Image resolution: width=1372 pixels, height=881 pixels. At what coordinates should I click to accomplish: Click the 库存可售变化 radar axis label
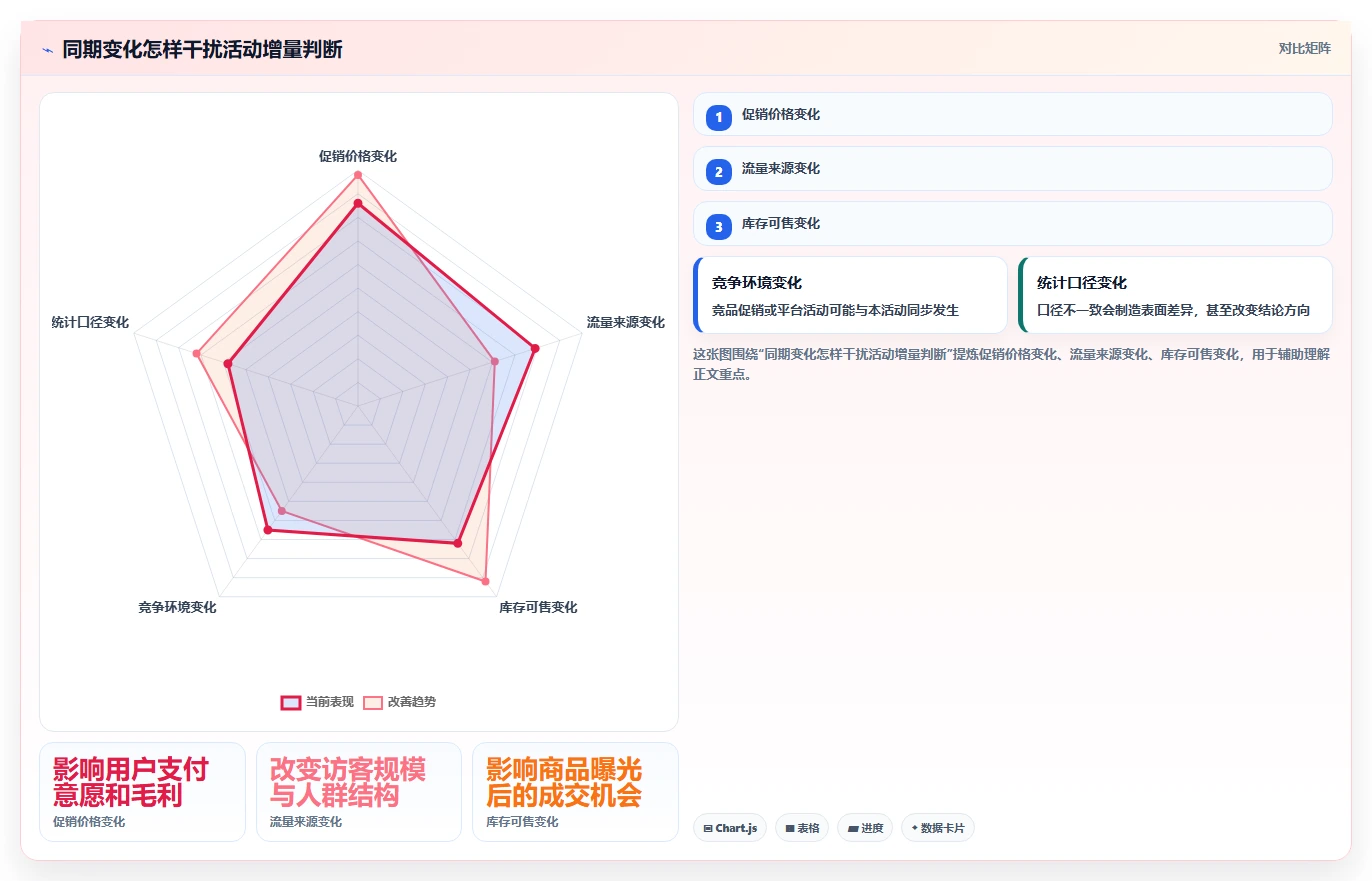point(538,607)
